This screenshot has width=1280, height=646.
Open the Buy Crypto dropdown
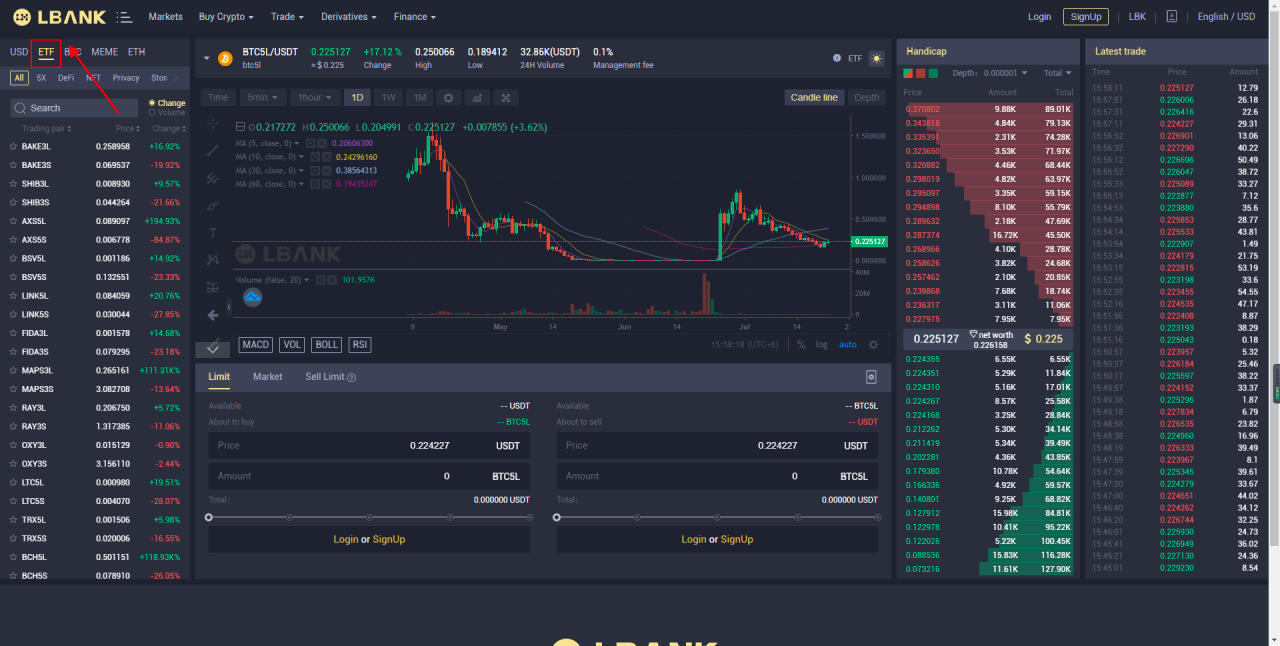pos(226,17)
